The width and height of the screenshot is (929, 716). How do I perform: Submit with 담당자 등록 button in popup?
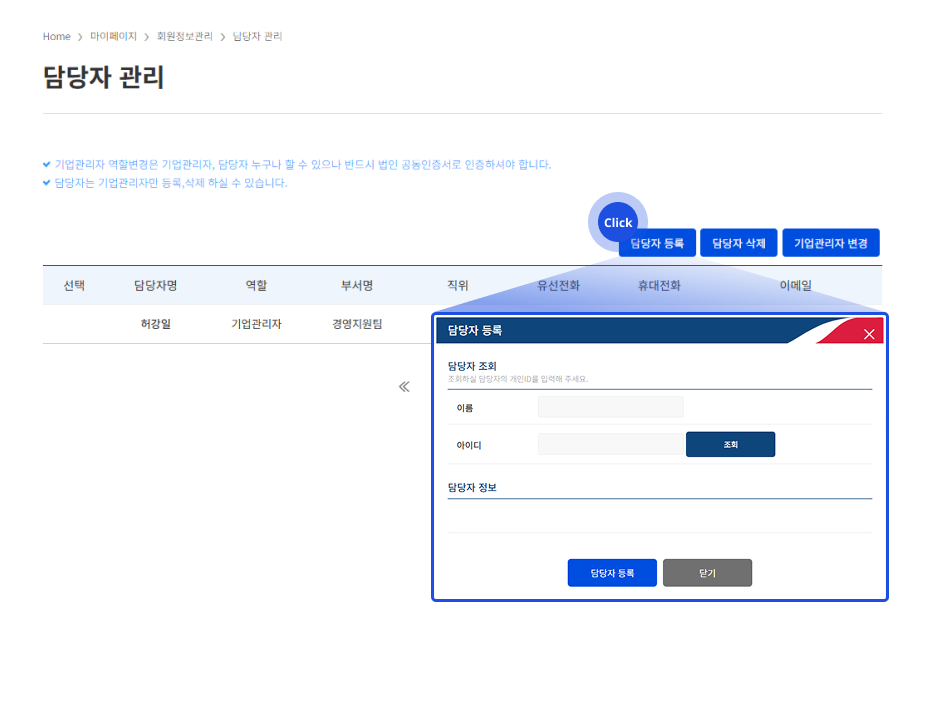point(611,573)
